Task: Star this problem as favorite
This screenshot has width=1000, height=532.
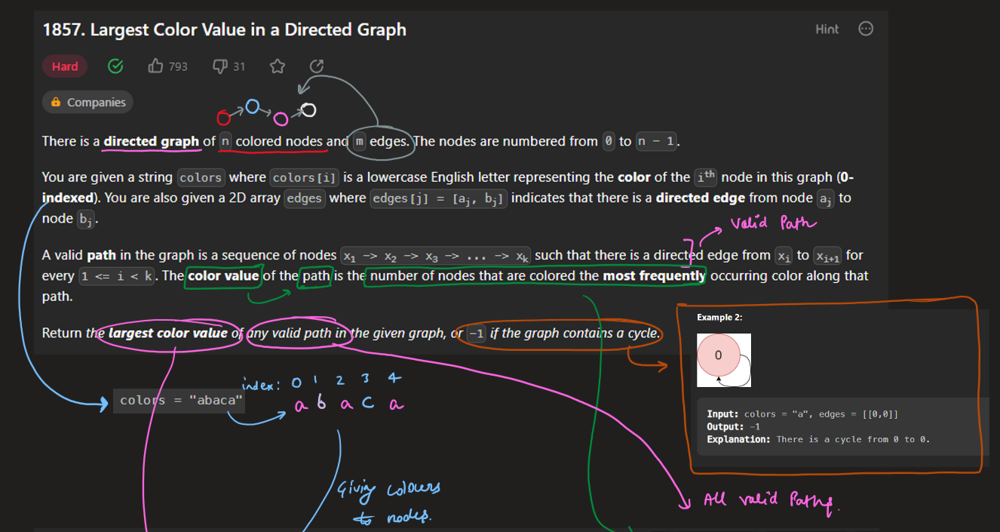Action: 277,67
